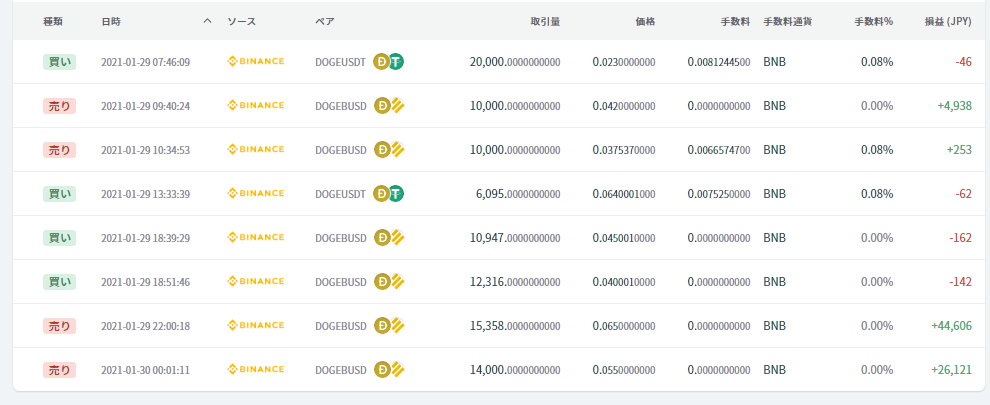Click the 手数料 column header
The image size is (990, 405).
736,21
